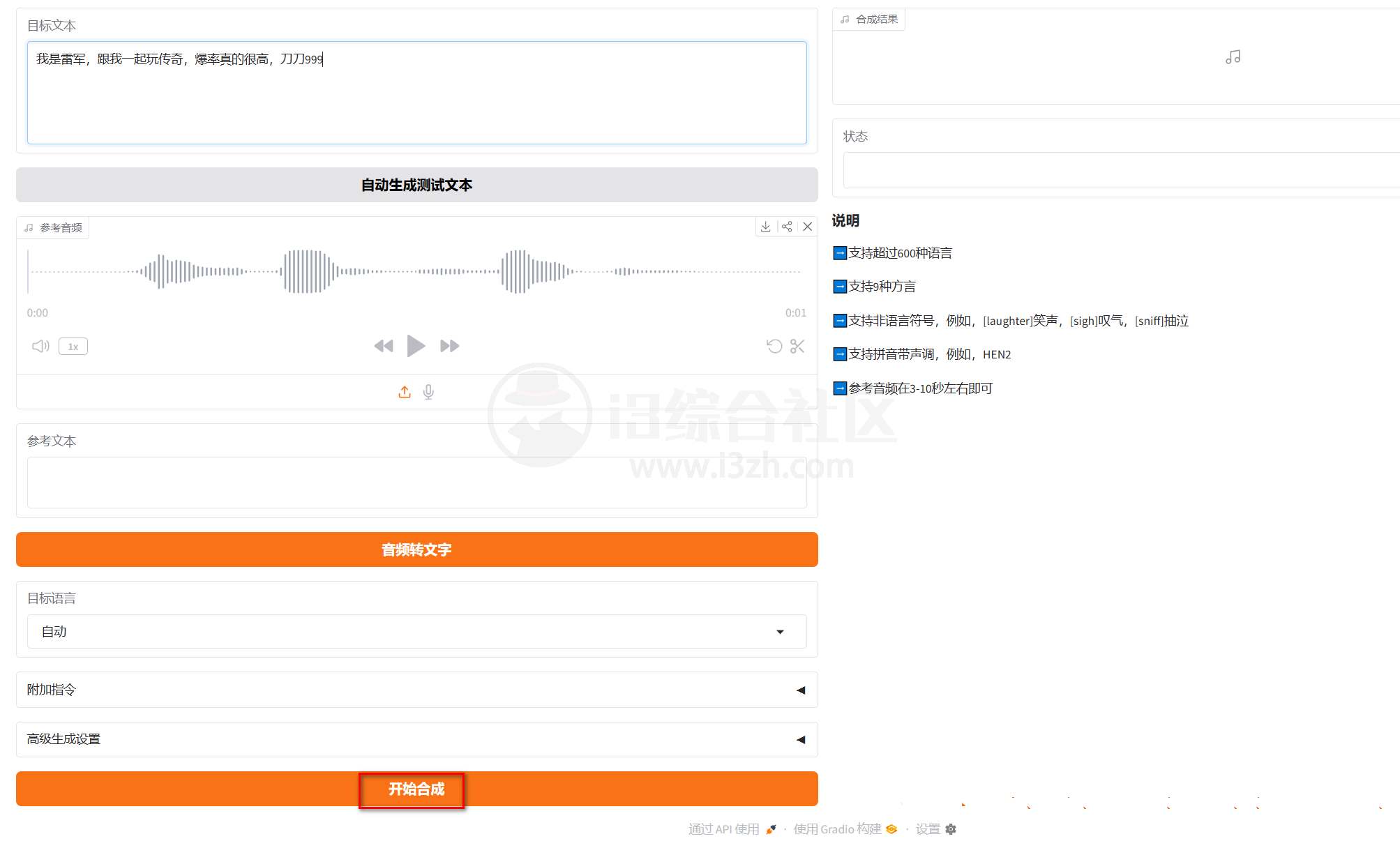1400x848 pixels.
Task: Mute audio via the volume icon
Action: coord(40,346)
